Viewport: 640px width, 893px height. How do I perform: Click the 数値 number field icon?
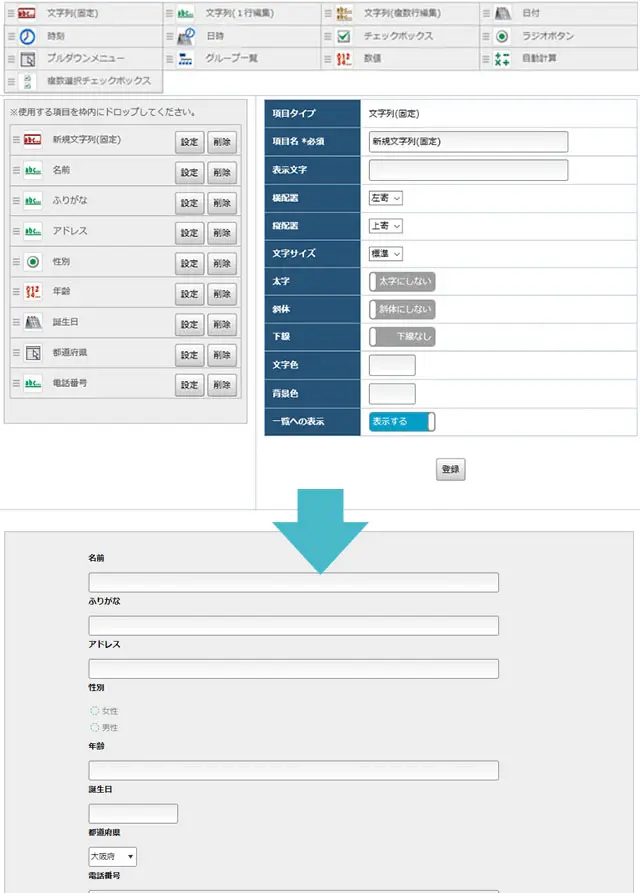click(343, 59)
